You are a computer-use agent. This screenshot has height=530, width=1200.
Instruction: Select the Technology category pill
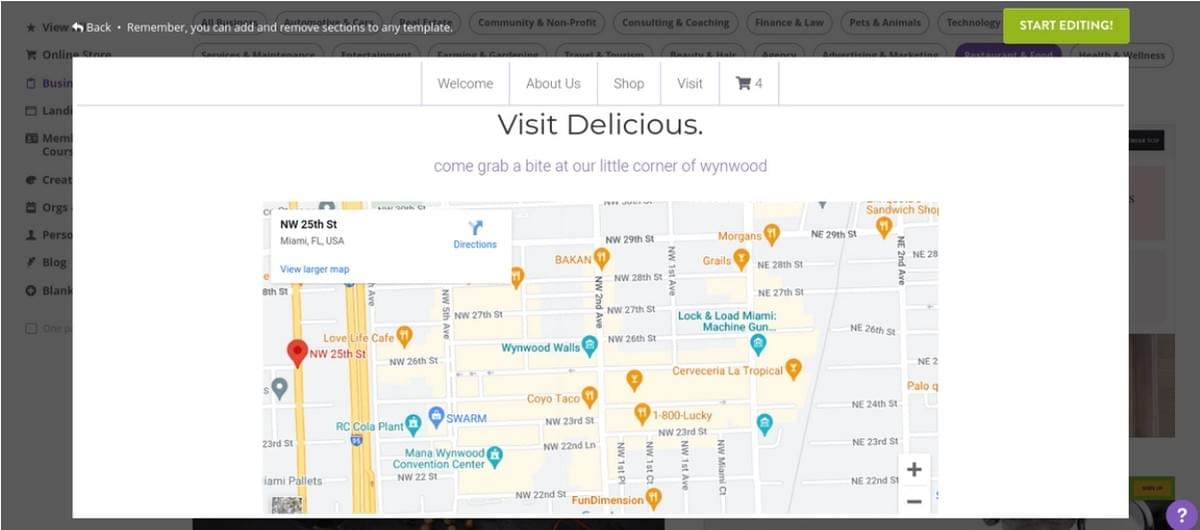click(971, 22)
